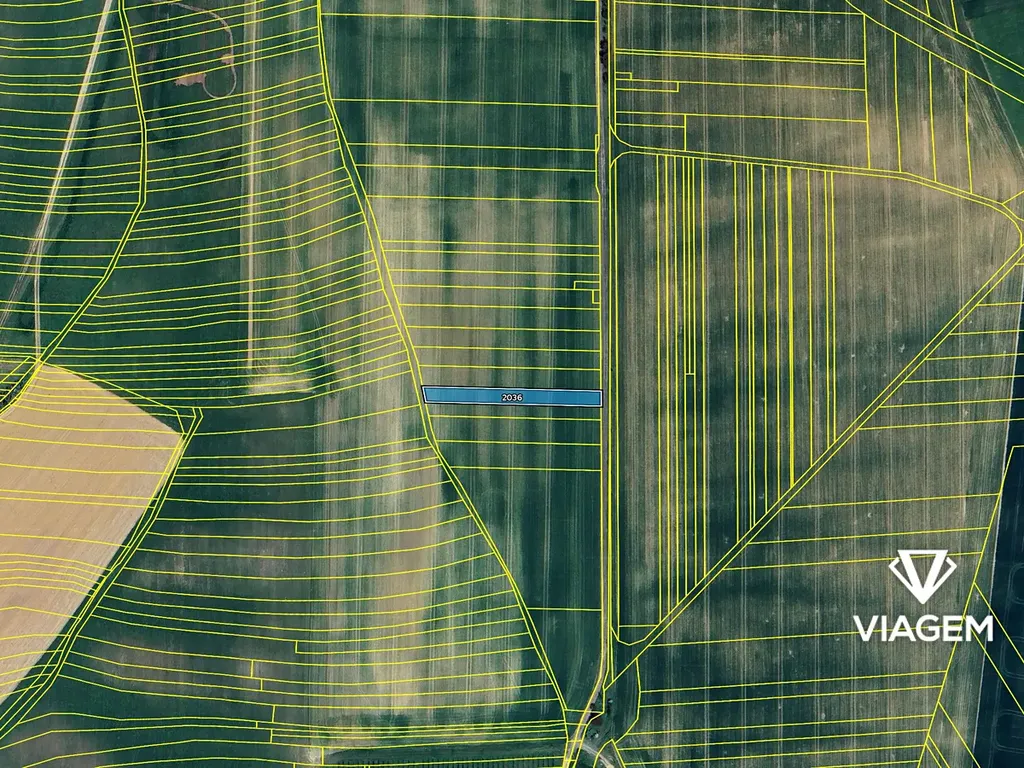Click the "2036" parcel number label
This screenshot has width=1024, height=768.
coord(512,398)
